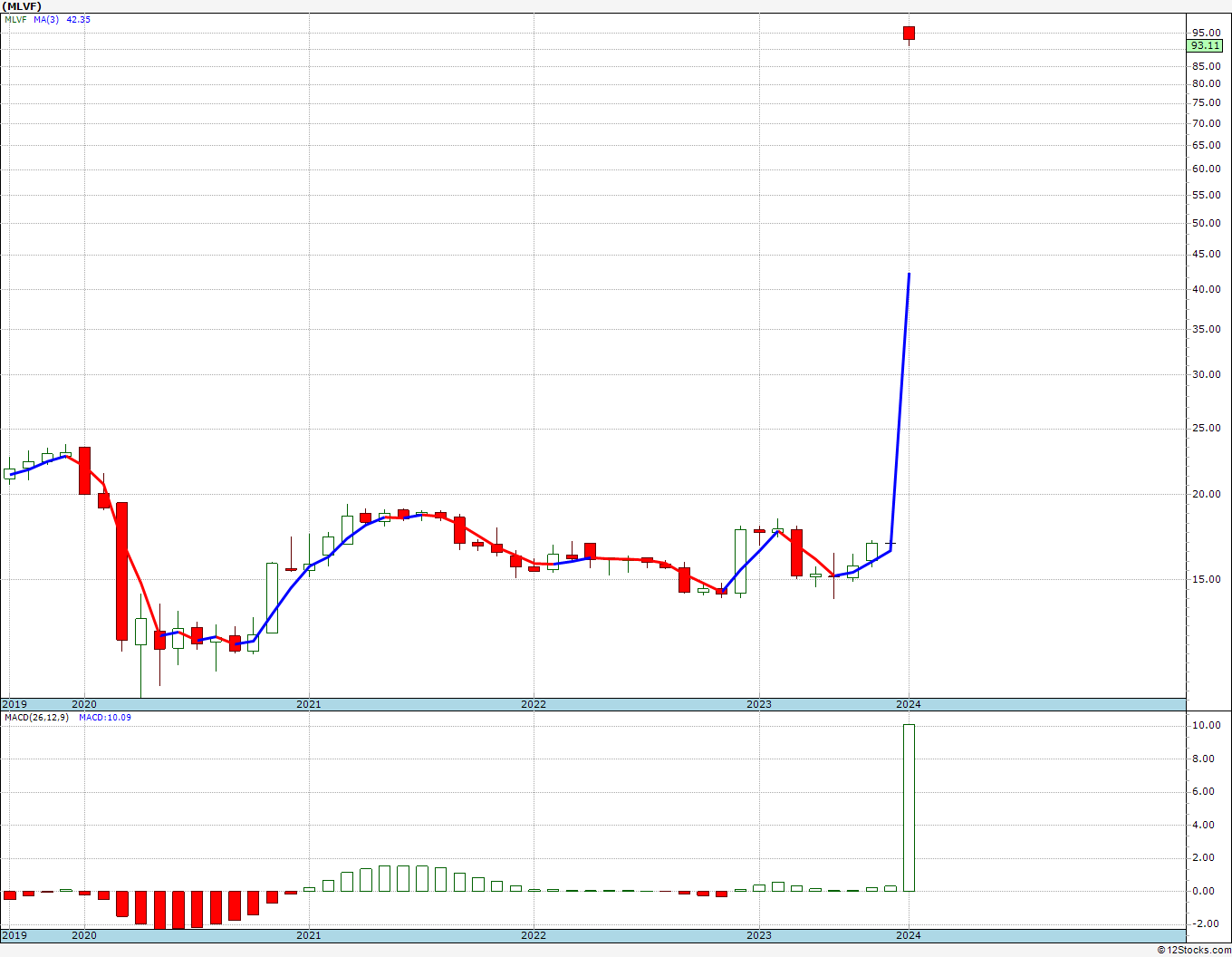Select the 45.00 price axis label
The width and height of the screenshot is (1232, 957).
point(1206,255)
